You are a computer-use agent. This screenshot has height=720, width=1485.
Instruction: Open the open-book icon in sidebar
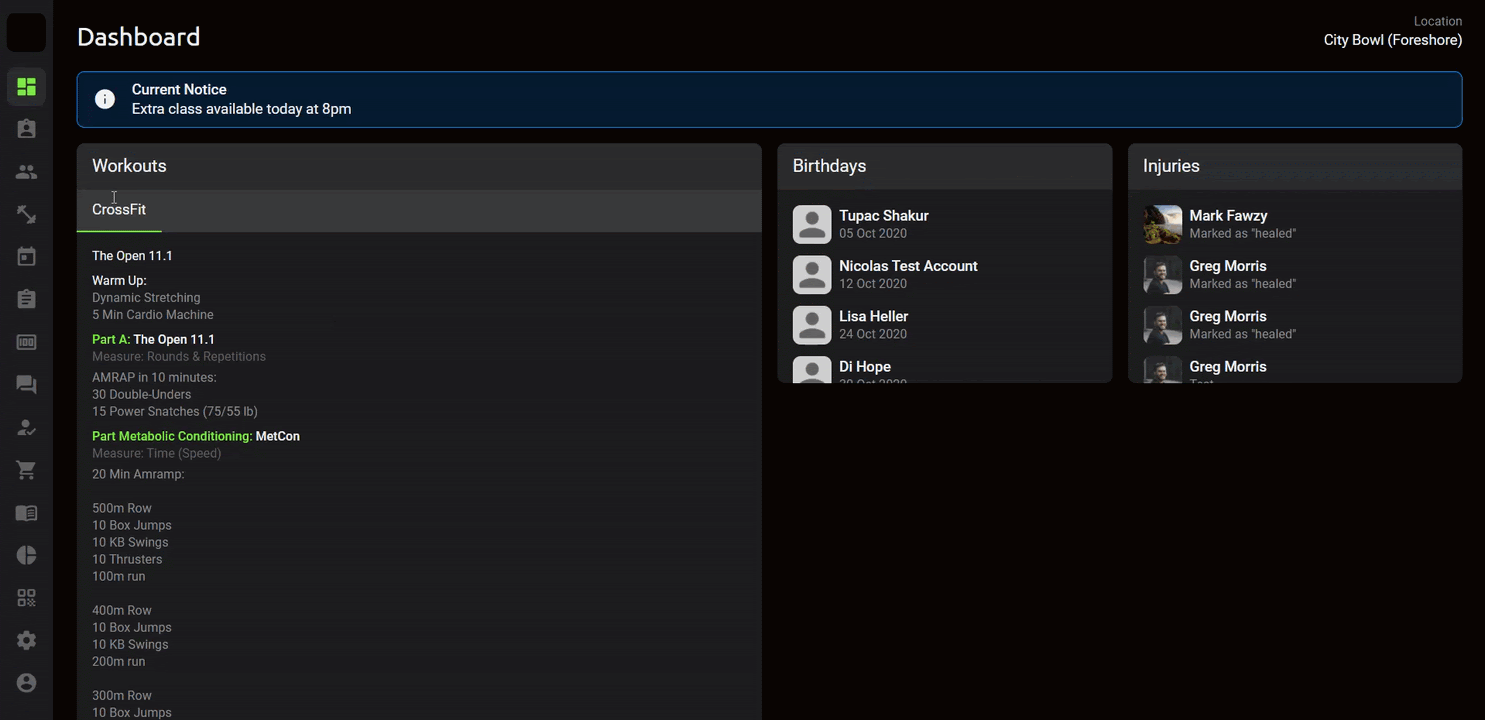pos(26,513)
